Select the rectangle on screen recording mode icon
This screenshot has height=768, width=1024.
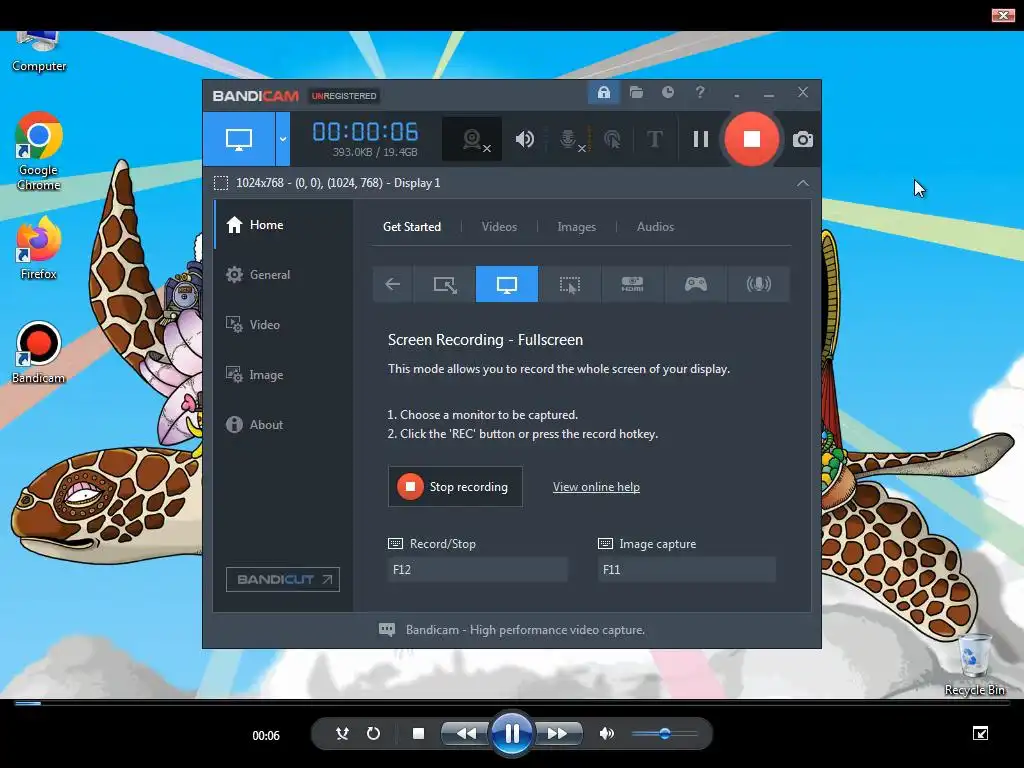point(444,284)
